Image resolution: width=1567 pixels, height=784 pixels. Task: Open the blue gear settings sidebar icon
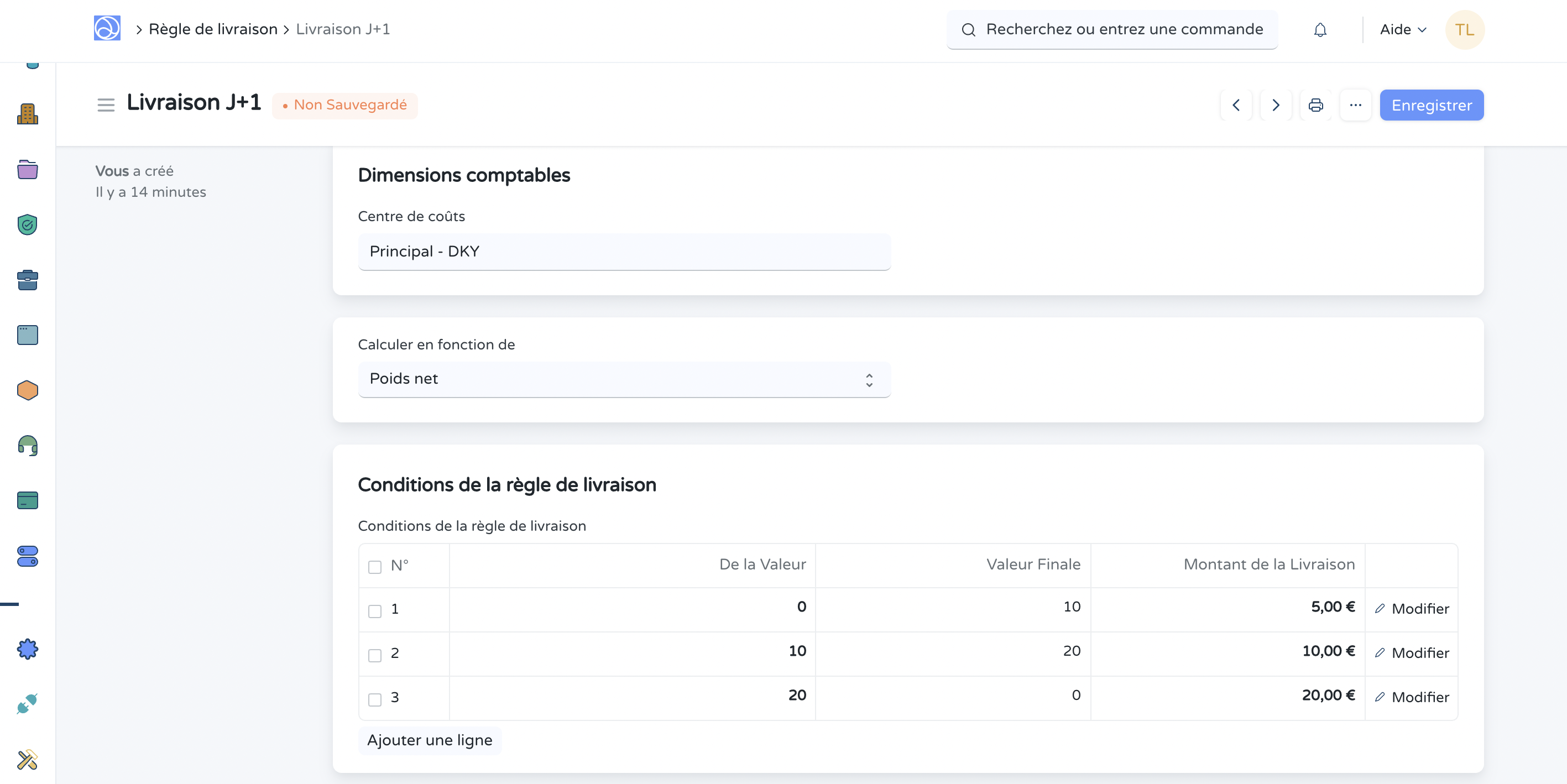pyautogui.click(x=28, y=649)
